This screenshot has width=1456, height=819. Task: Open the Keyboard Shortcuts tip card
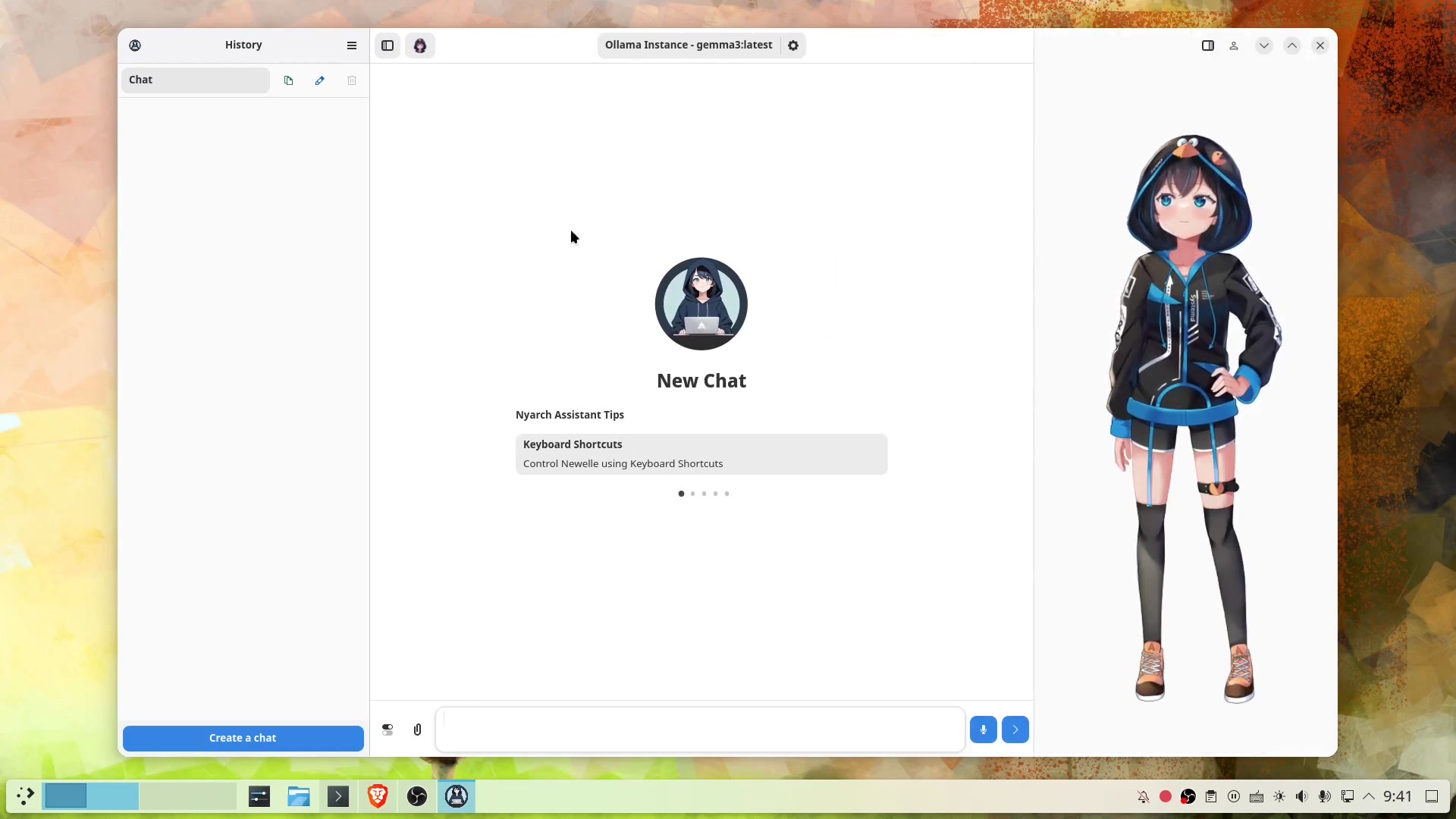701,454
